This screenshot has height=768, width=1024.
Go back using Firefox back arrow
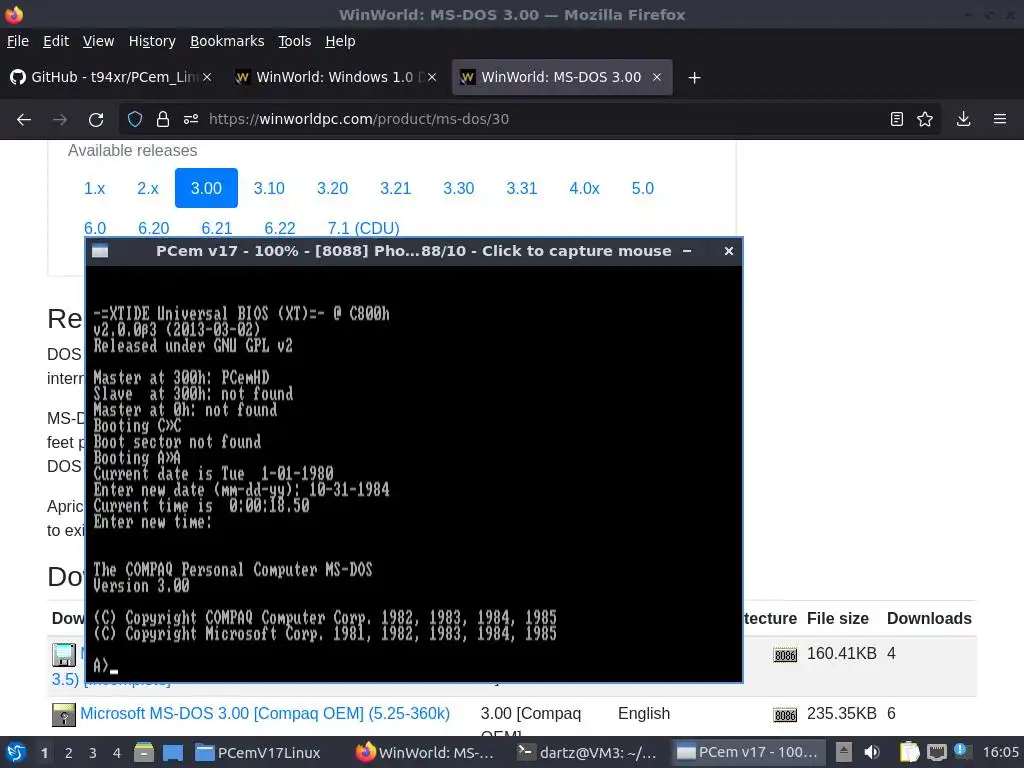pyautogui.click(x=24, y=119)
